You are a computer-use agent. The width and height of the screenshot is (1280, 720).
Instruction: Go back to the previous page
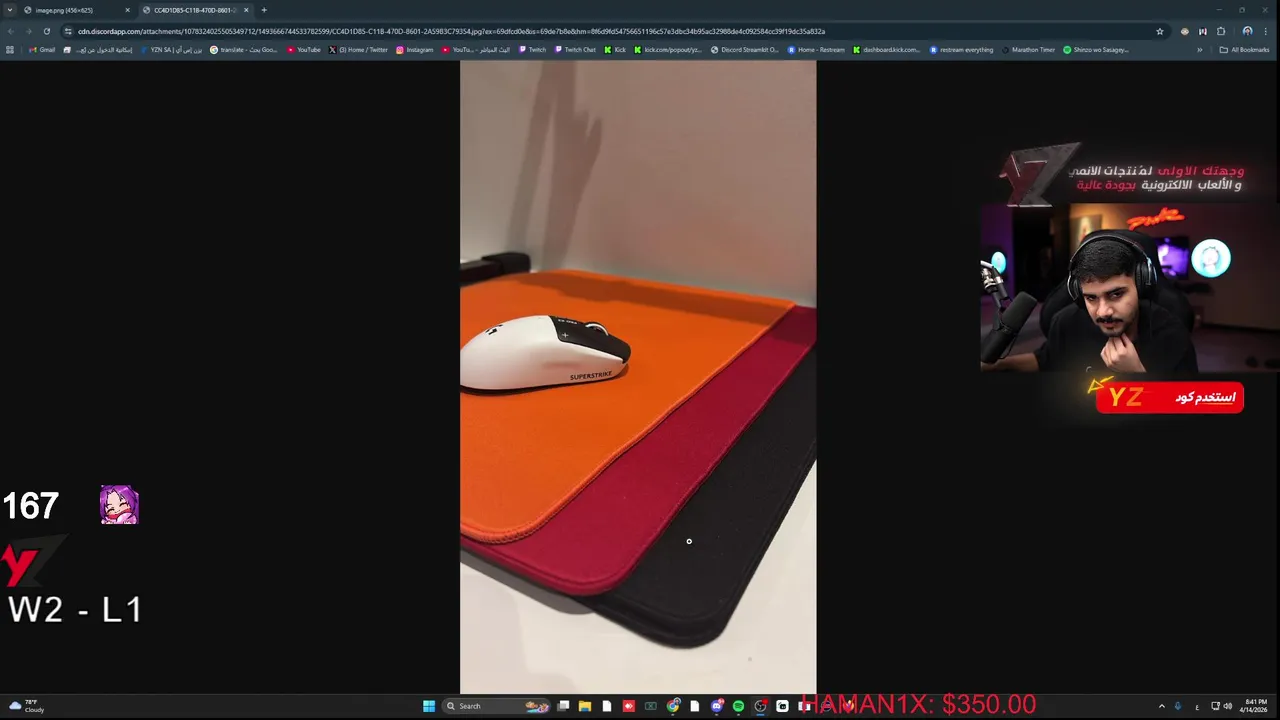[11, 31]
